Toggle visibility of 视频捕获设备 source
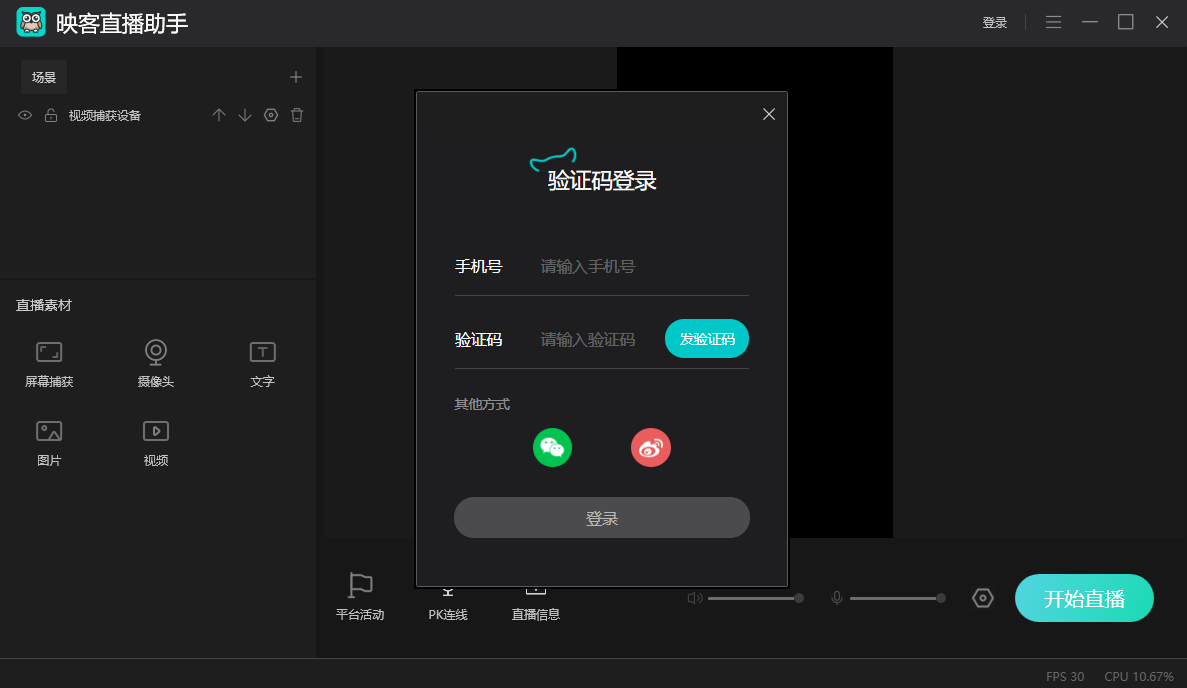 click(26, 116)
